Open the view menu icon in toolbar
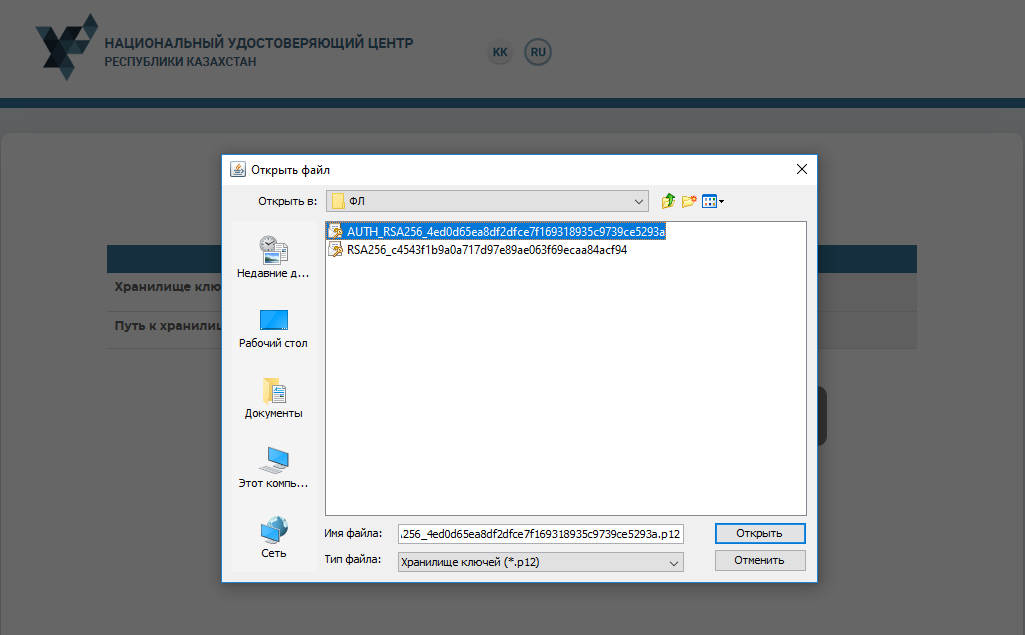Viewport: 1025px width, 635px height. tap(713, 201)
